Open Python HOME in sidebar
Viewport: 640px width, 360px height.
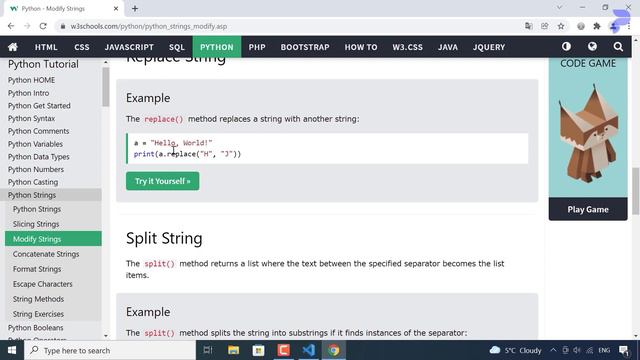pos(31,80)
